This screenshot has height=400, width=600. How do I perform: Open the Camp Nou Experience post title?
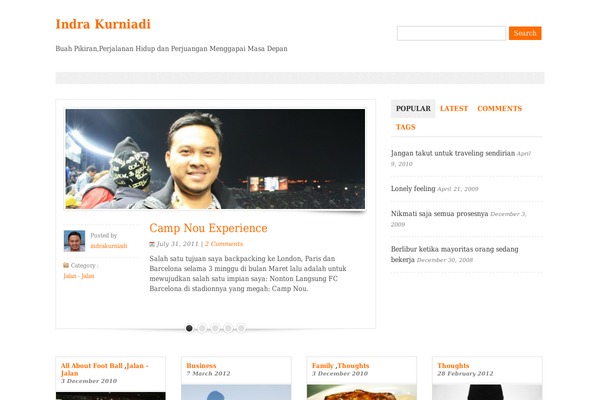pyautogui.click(x=208, y=228)
